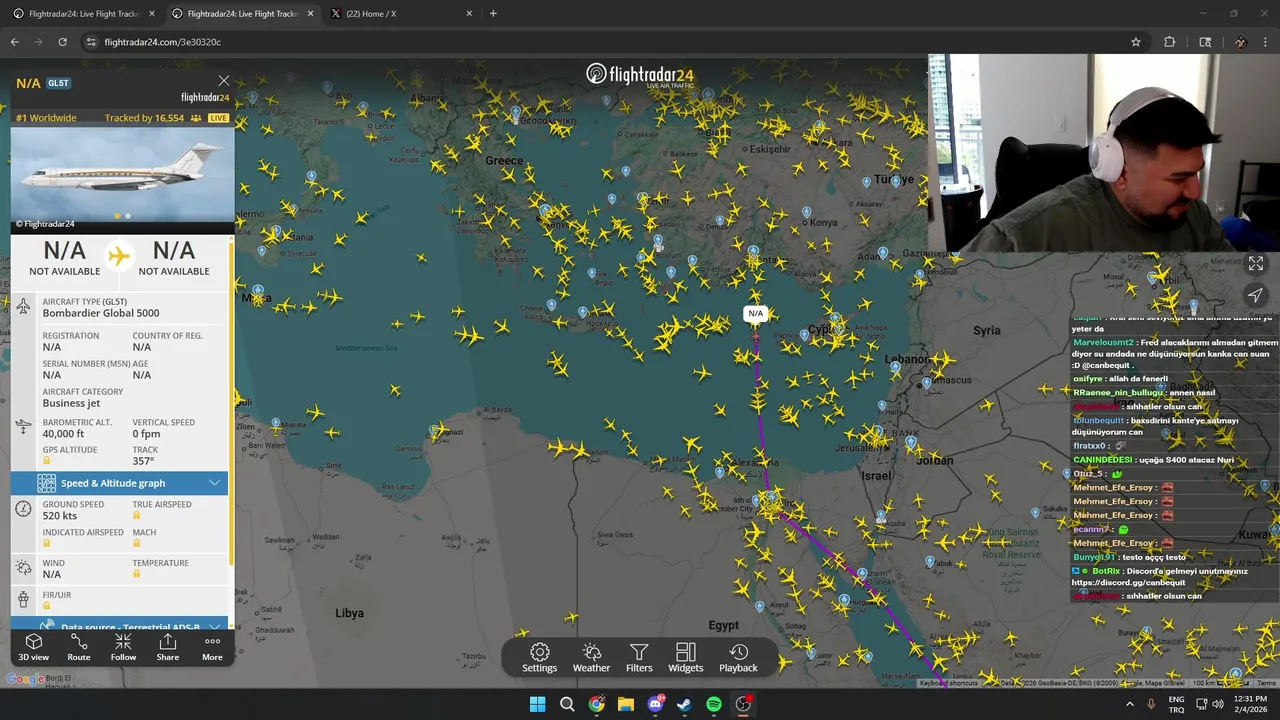Open the 3D view of the flight

coord(33,647)
